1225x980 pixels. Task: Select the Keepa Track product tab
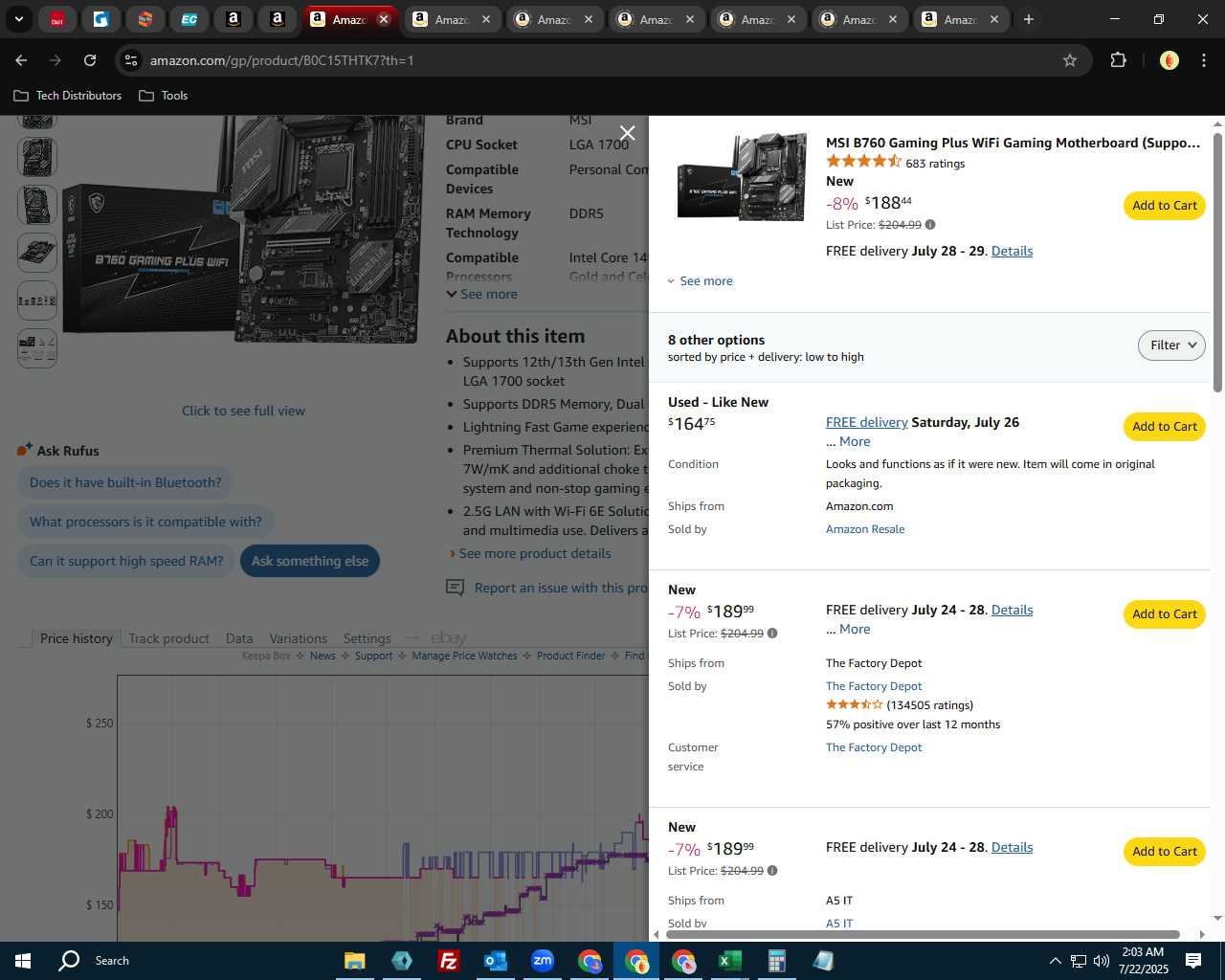pos(168,638)
